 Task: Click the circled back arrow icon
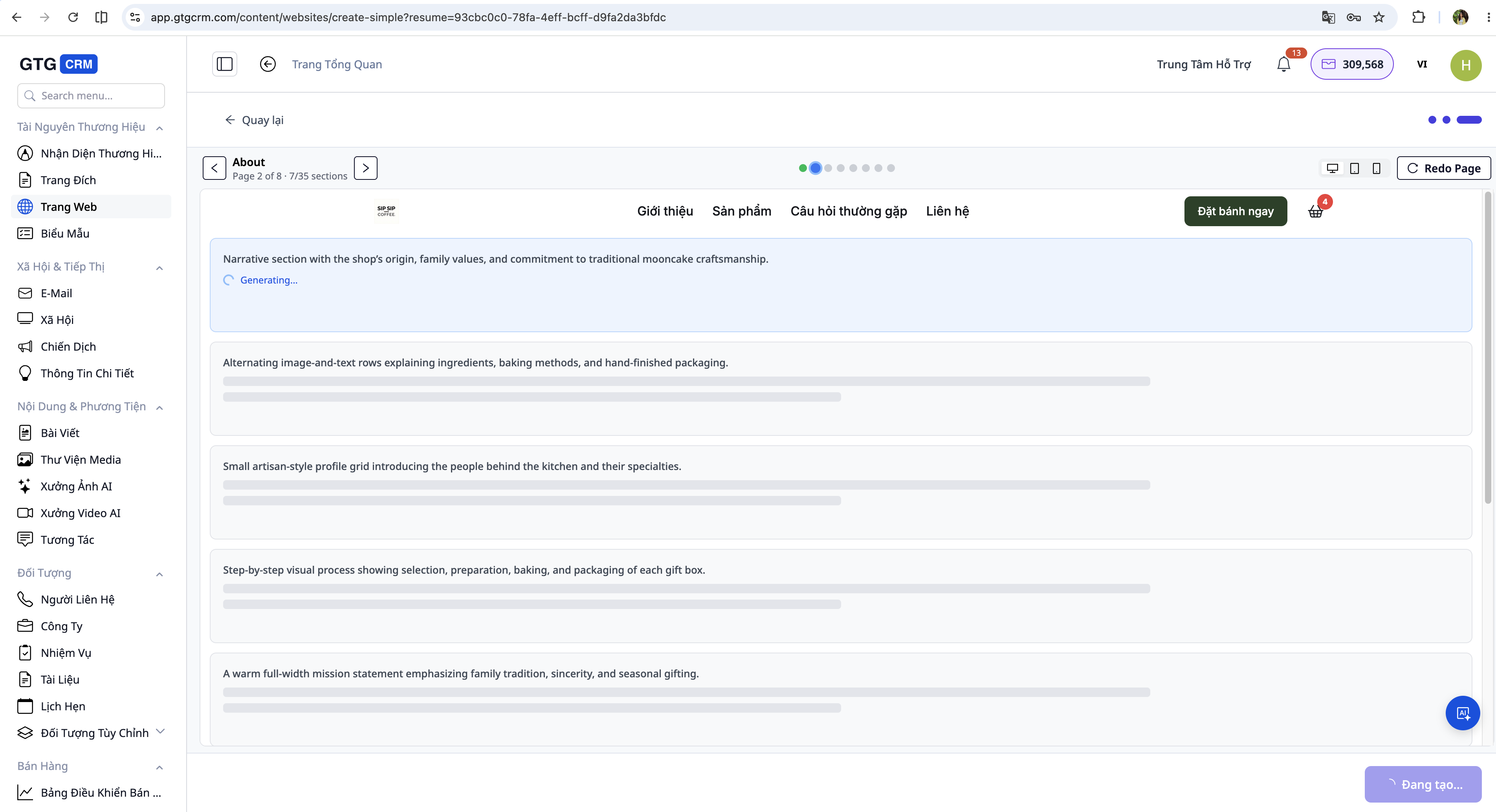(x=268, y=64)
